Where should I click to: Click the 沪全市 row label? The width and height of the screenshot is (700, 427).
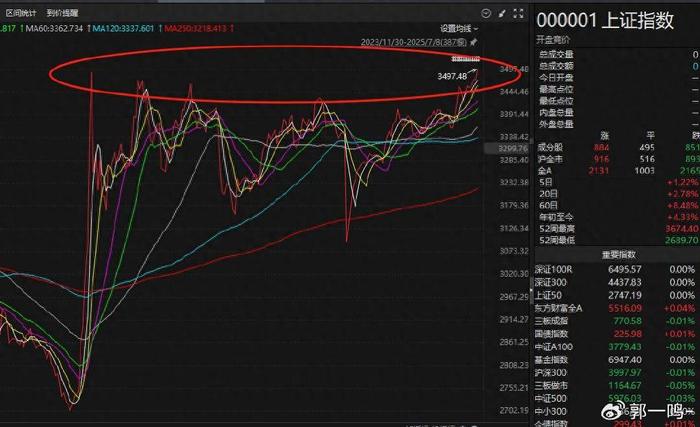coord(550,159)
